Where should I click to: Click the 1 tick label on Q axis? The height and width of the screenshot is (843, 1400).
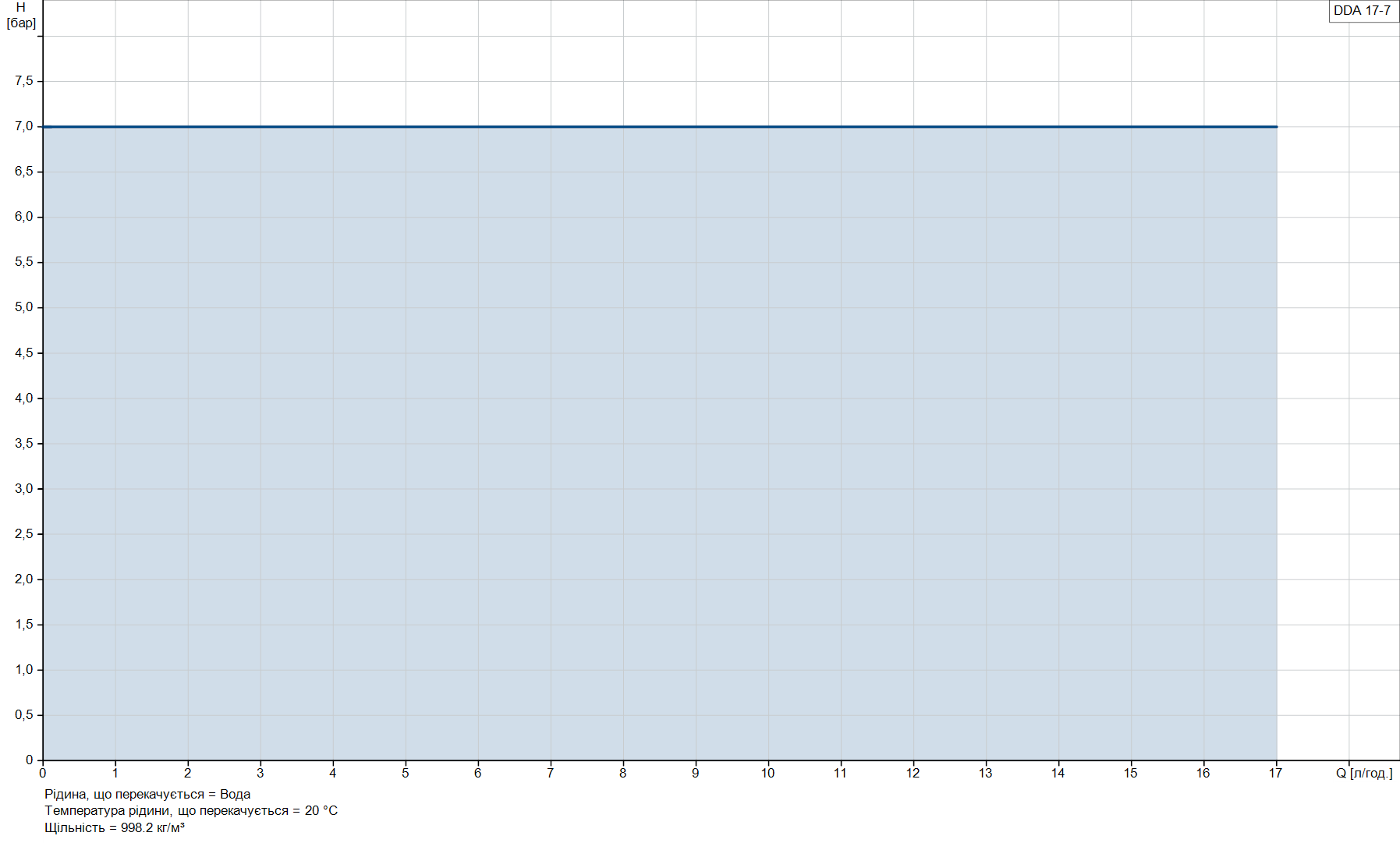[115, 773]
